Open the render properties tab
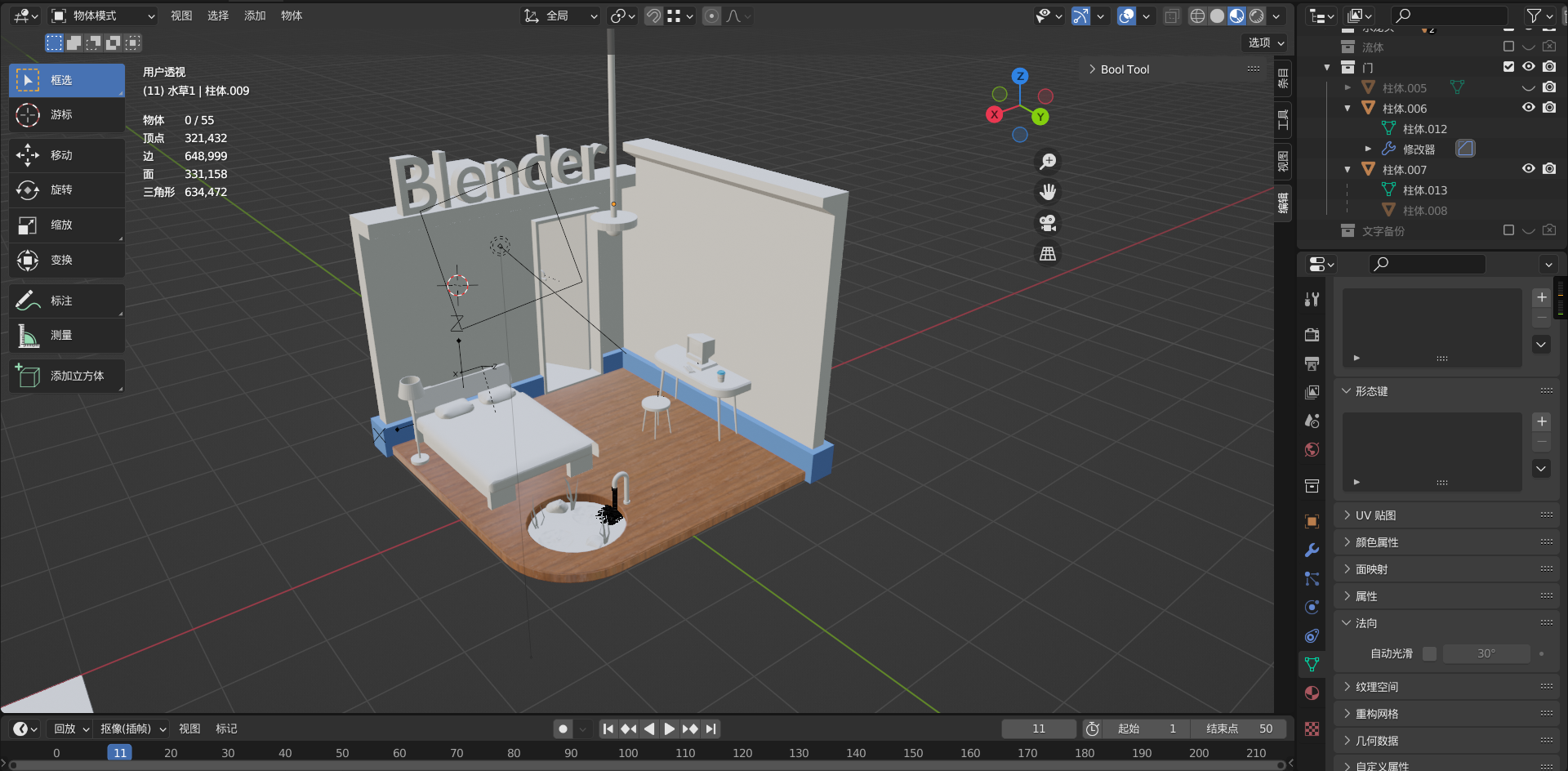 1312,335
